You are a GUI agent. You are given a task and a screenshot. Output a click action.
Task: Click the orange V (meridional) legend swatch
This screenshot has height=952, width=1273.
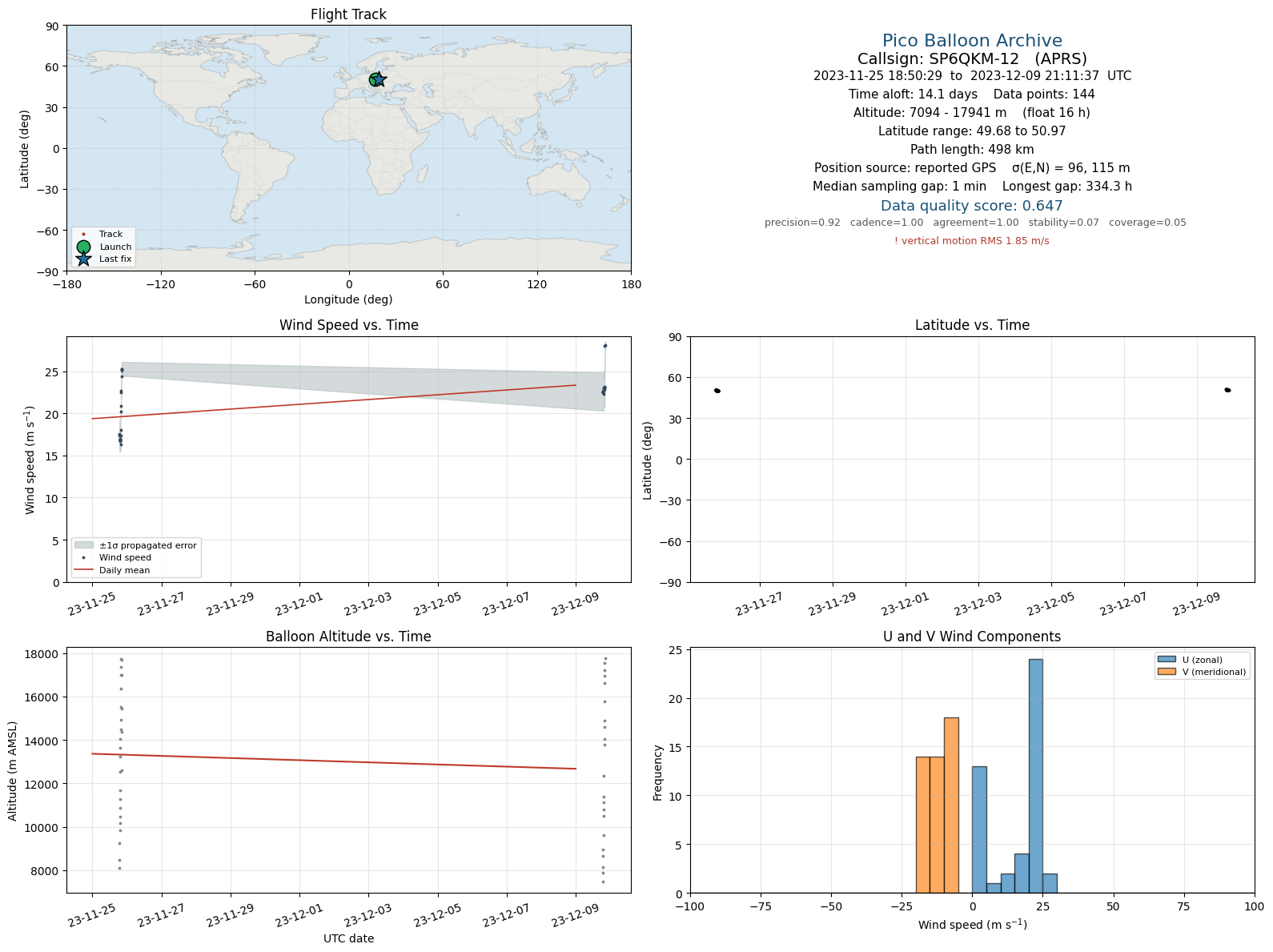[1167, 672]
